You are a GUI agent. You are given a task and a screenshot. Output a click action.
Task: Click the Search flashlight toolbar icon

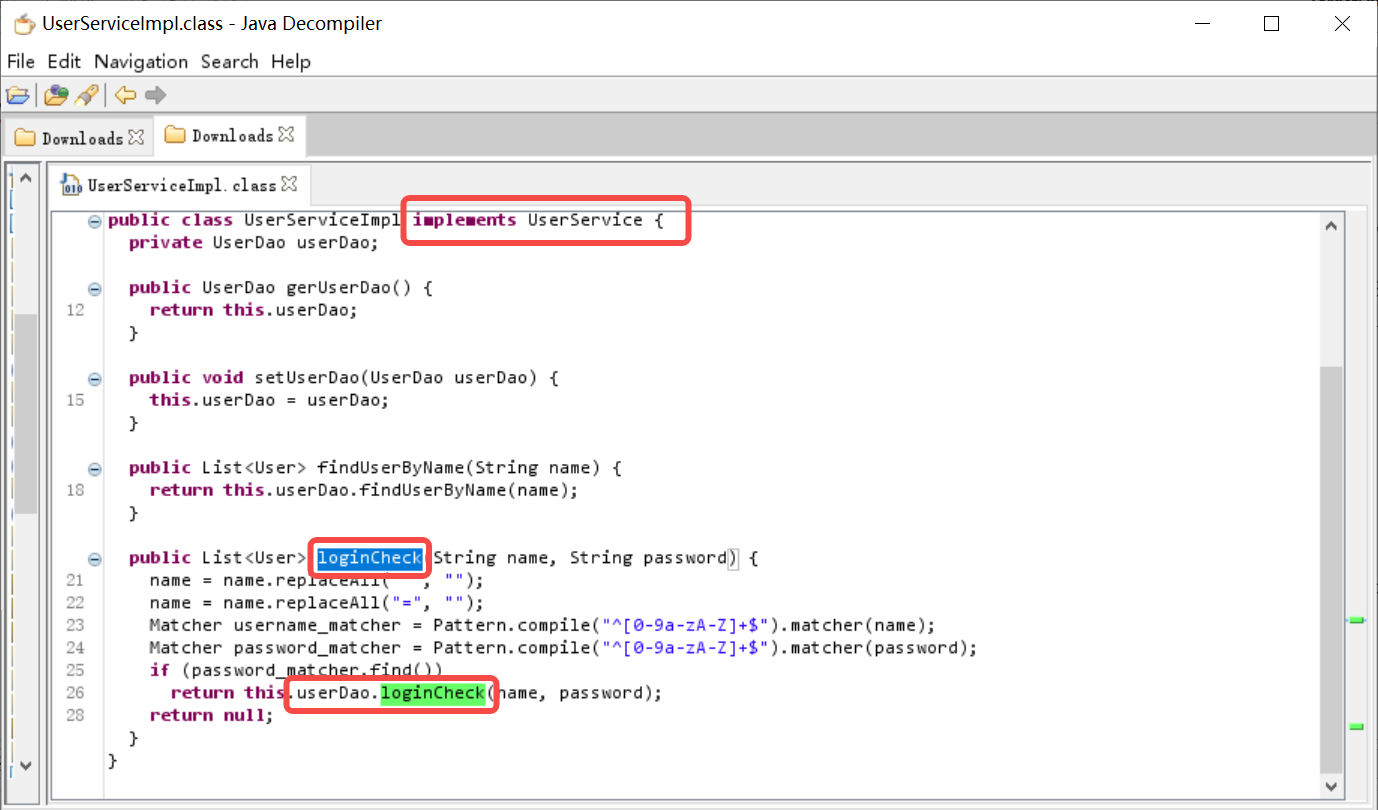[x=86, y=95]
